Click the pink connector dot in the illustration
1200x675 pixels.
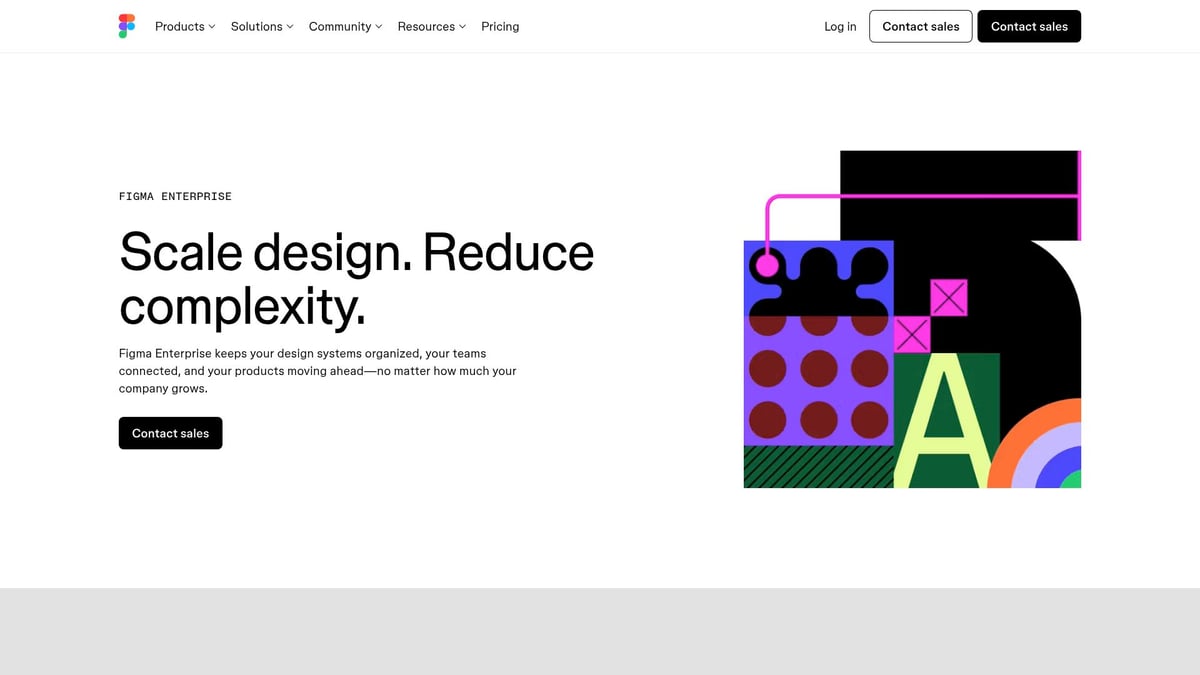point(768,263)
